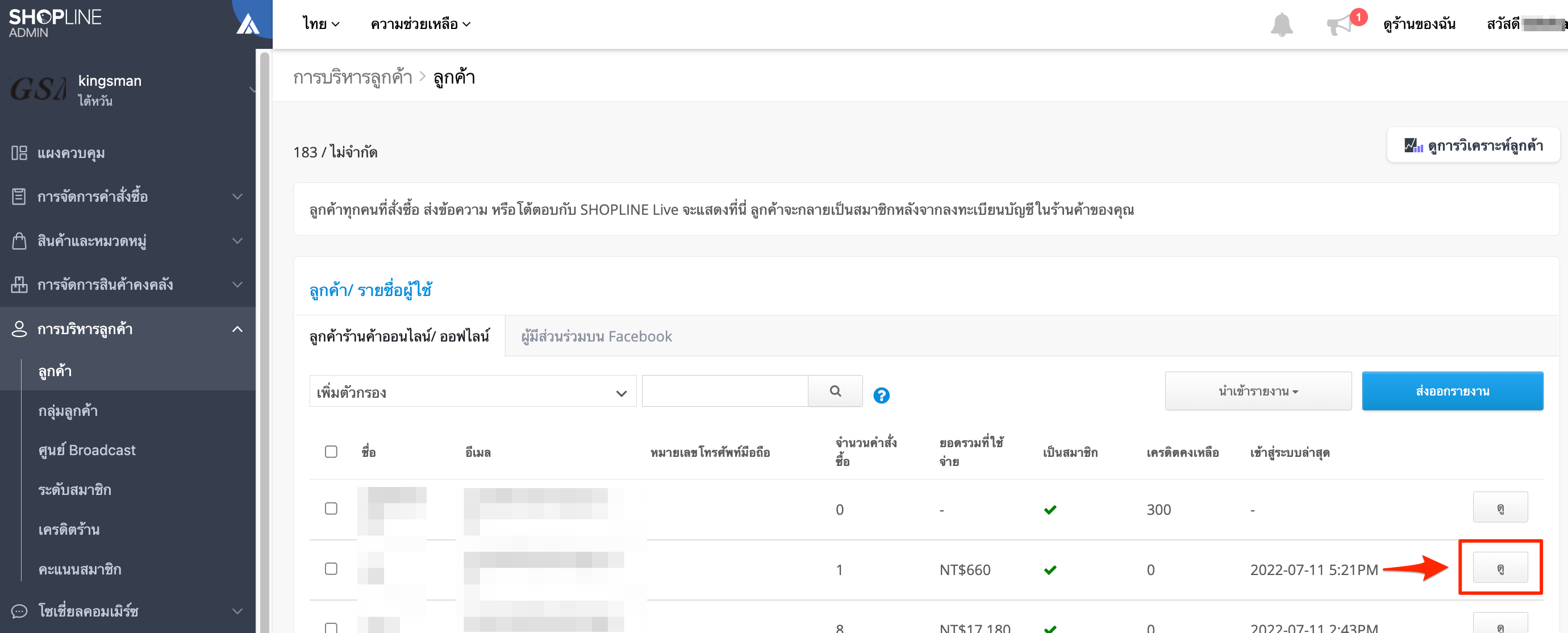
Task: Expand the kingsman store switcher
Action: click(x=252, y=89)
